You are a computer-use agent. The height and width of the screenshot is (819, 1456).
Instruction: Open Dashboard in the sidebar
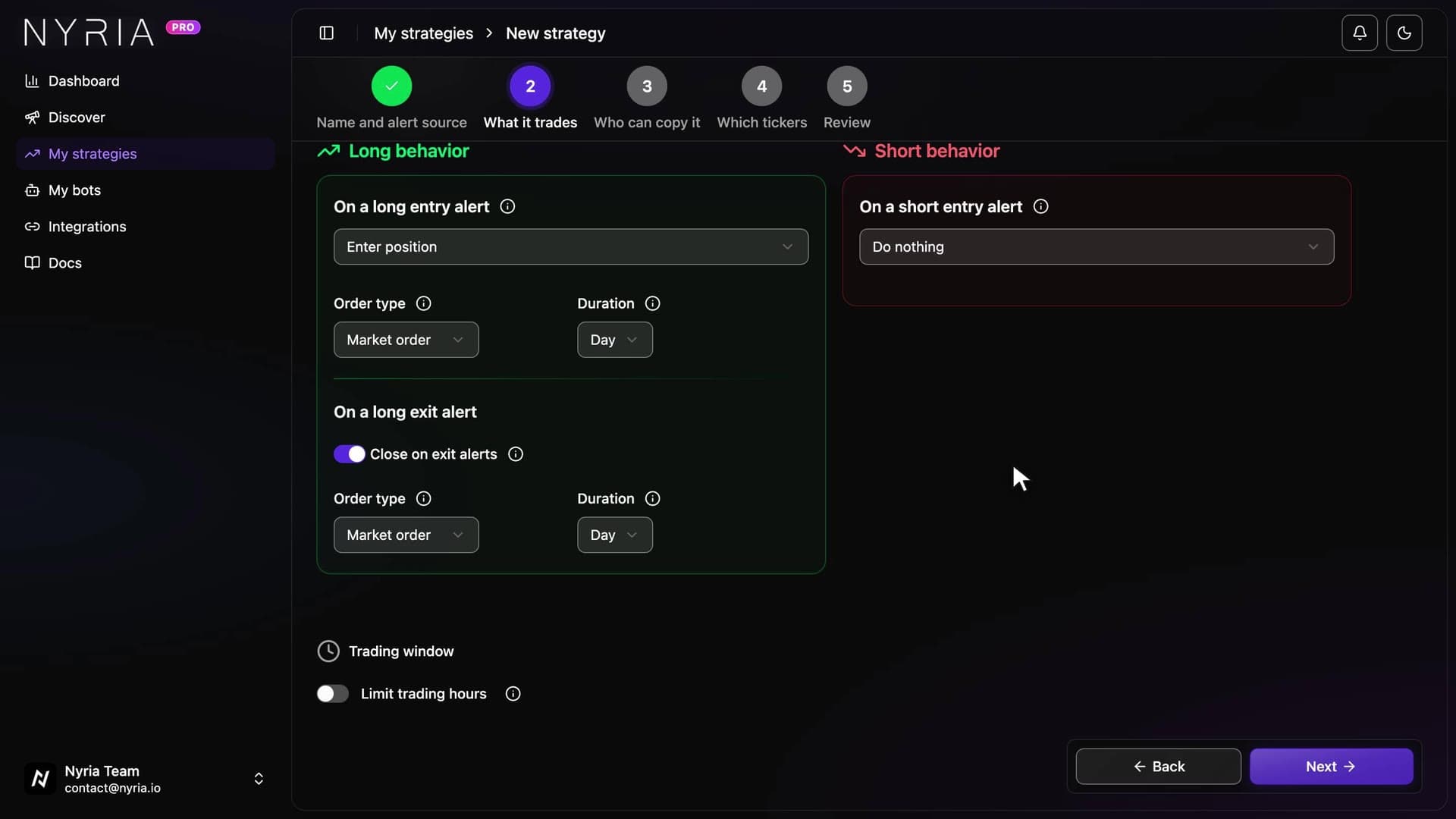[146, 81]
